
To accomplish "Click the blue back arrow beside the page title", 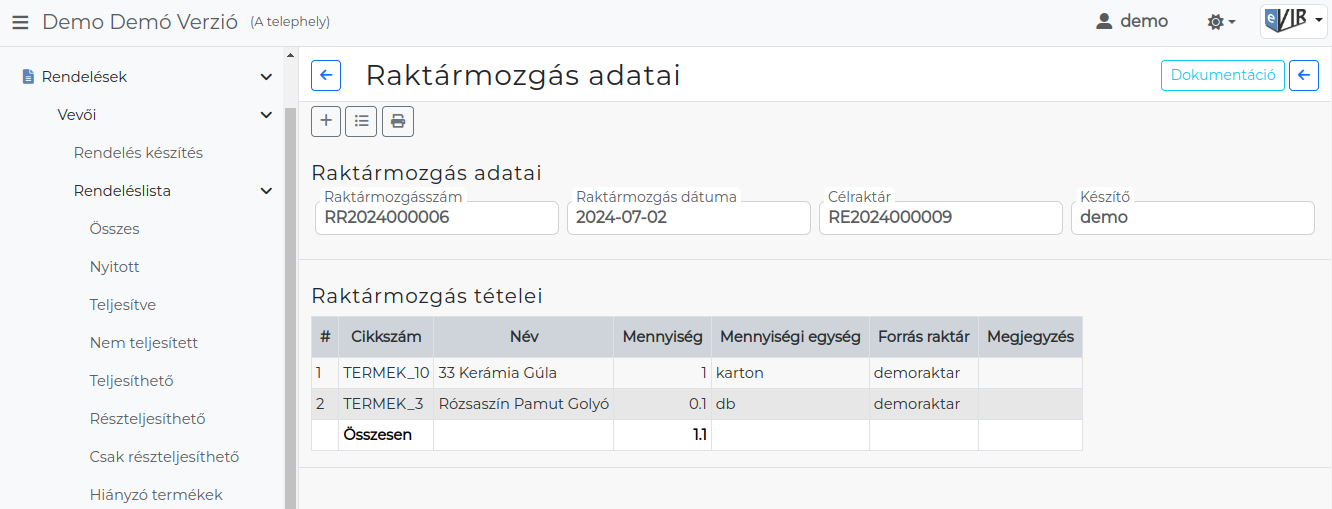I will (326, 76).
